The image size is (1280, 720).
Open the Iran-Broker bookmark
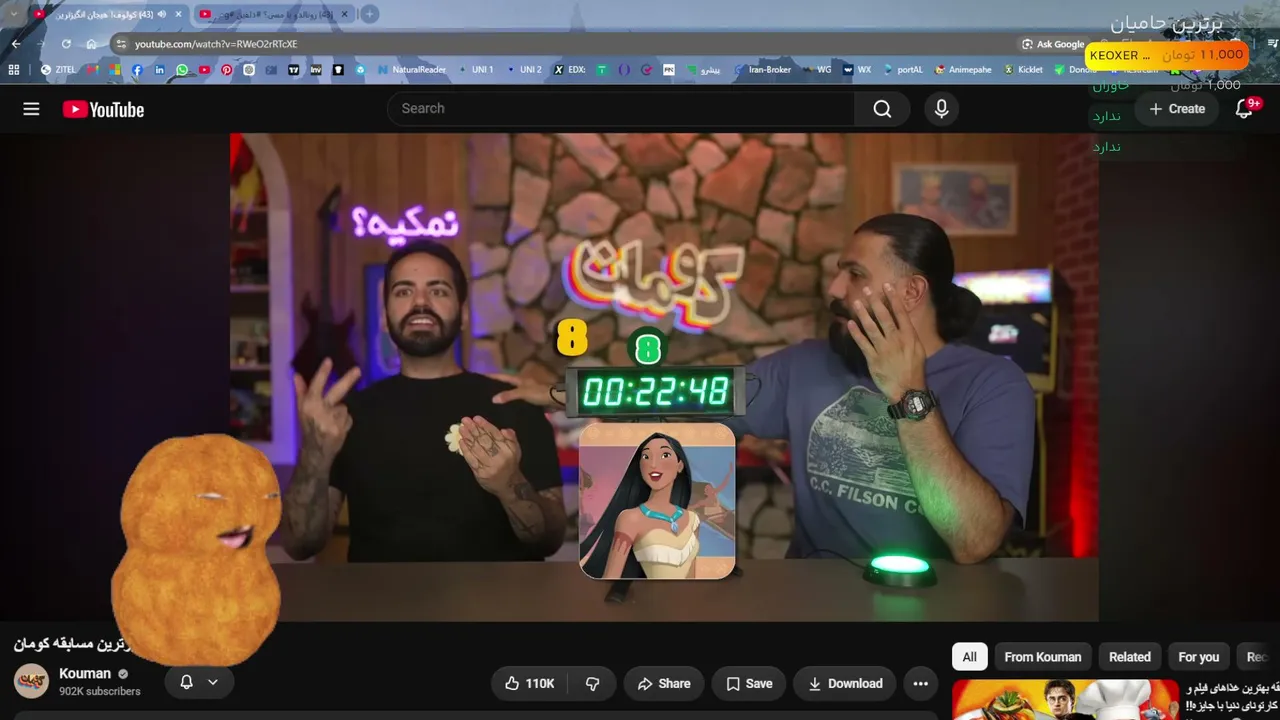pyautogui.click(x=762, y=70)
